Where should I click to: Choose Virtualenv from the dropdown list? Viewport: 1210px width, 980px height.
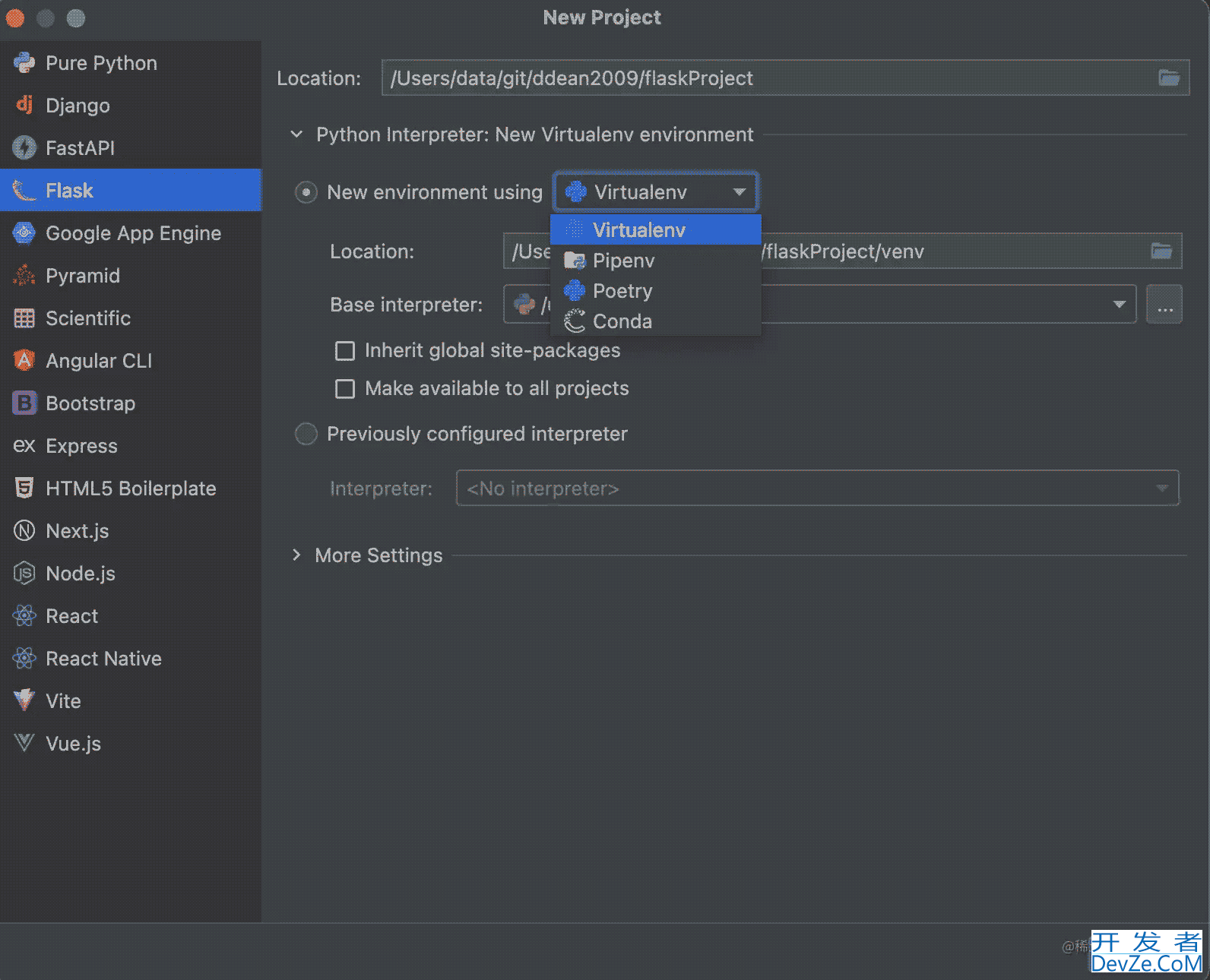(656, 229)
